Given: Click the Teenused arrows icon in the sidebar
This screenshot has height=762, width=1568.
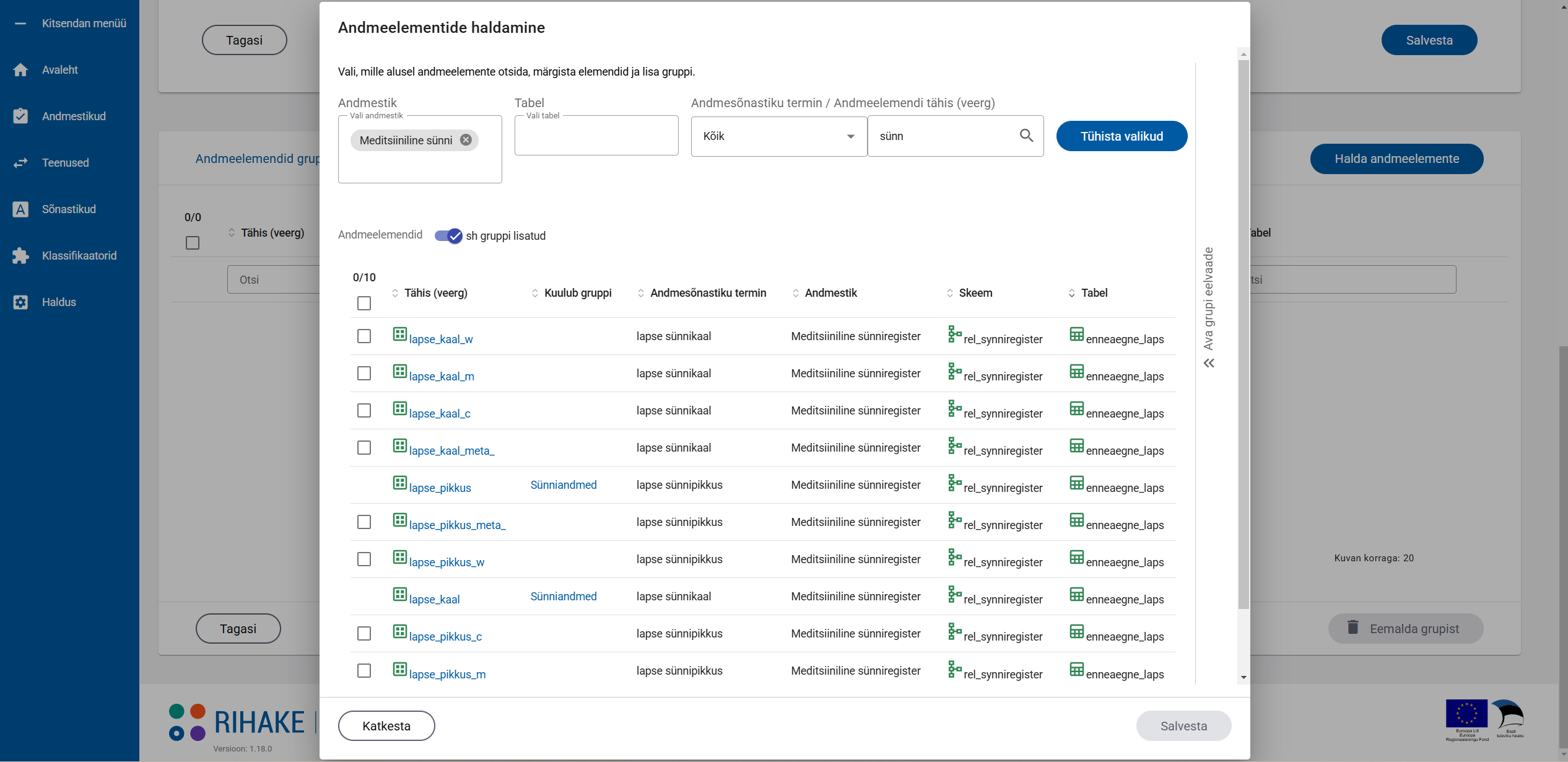Looking at the screenshot, I should coord(20,163).
